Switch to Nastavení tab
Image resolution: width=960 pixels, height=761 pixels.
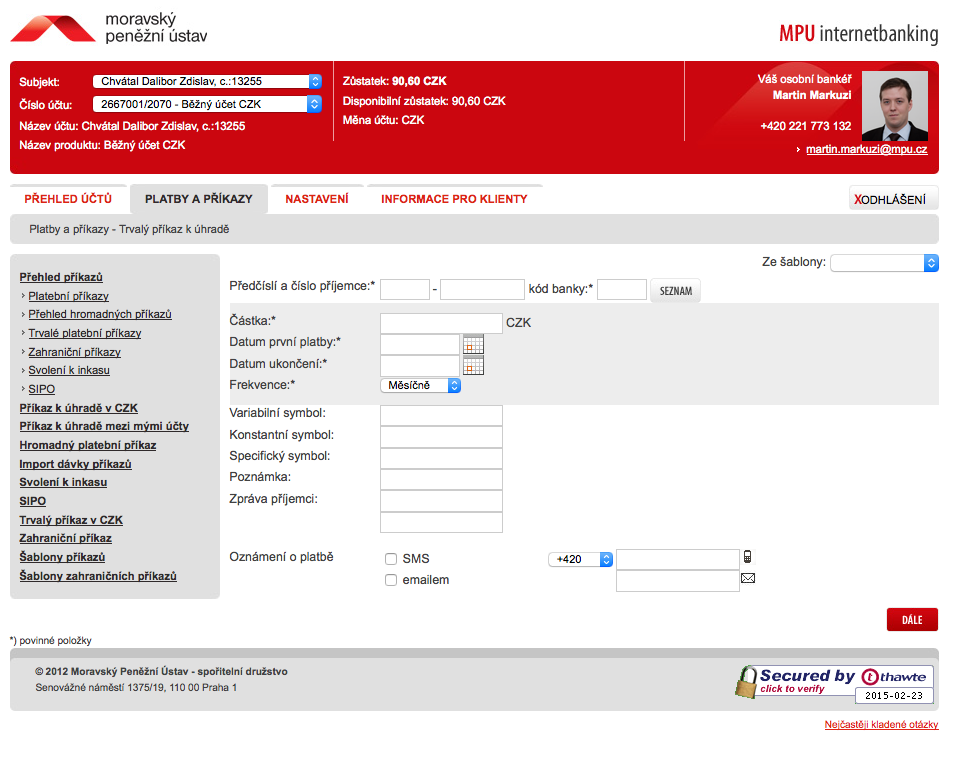(317, 199)
